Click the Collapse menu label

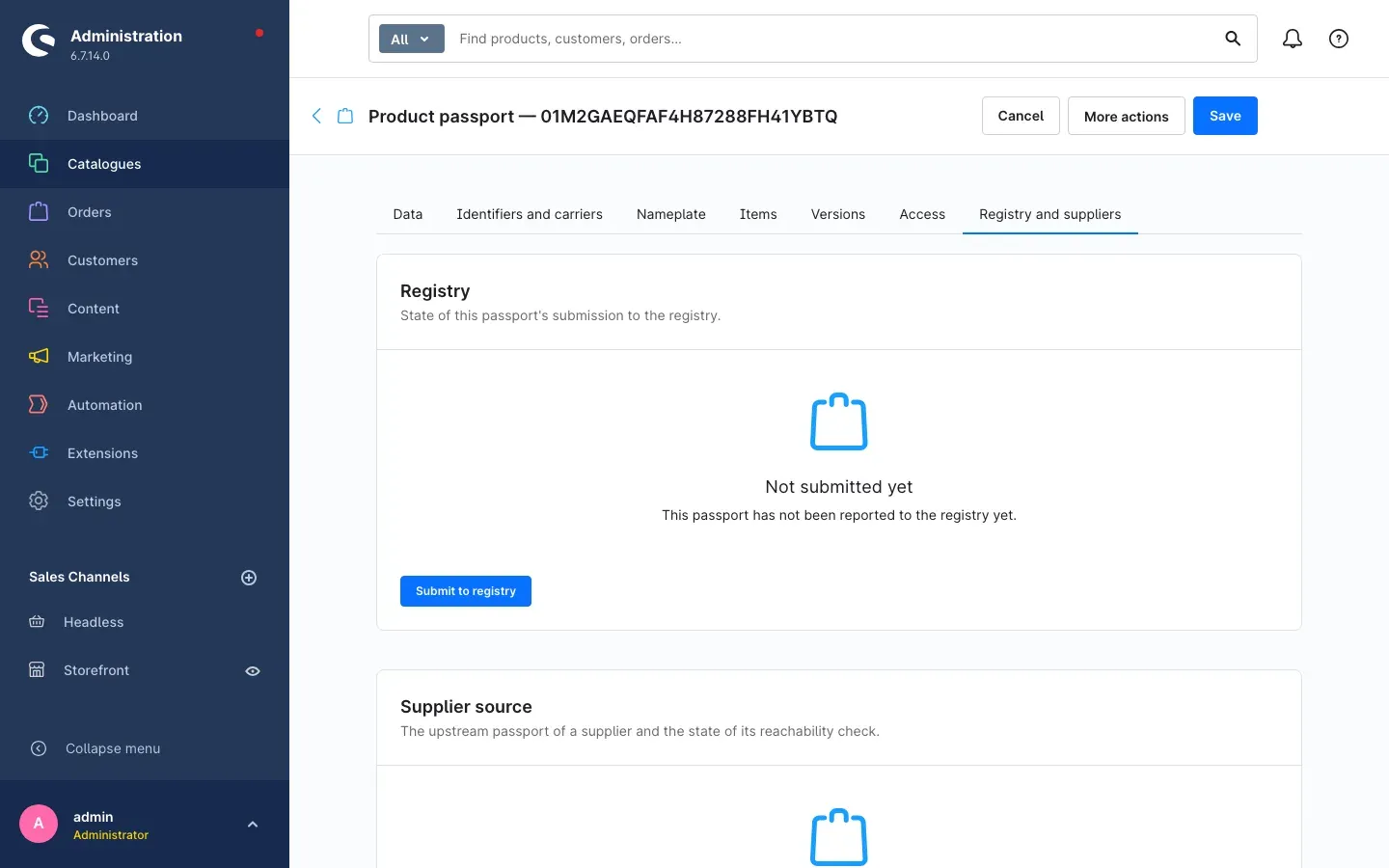coord(113,748)
